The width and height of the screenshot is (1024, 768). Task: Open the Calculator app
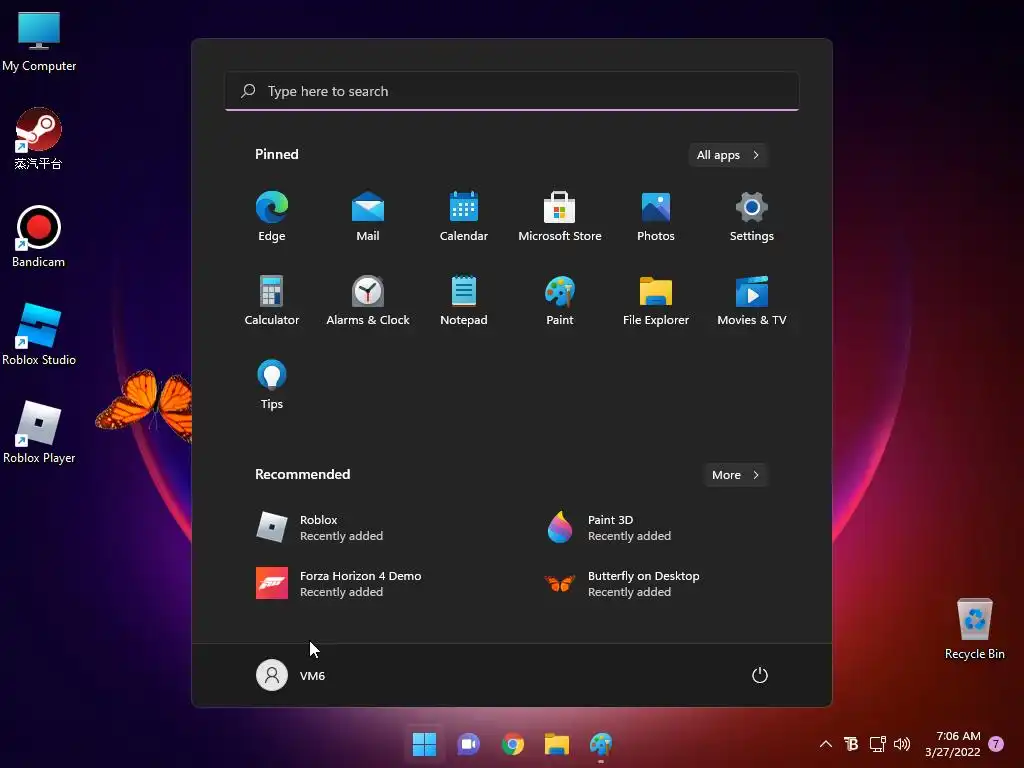pyautogui.click(x=272, y=300)
